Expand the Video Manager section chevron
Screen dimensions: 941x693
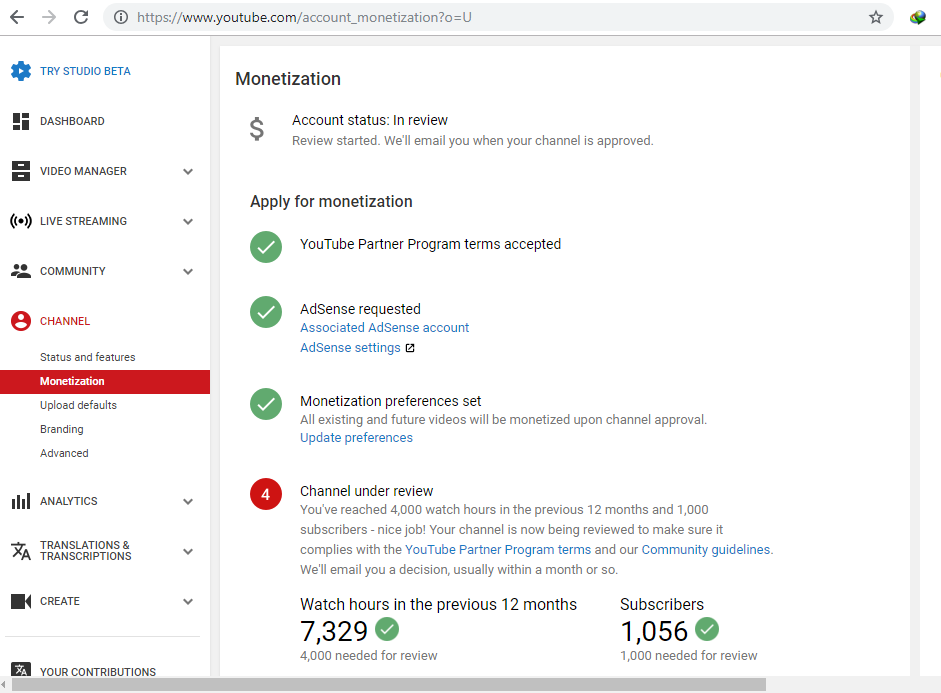(x=188, y=172)
